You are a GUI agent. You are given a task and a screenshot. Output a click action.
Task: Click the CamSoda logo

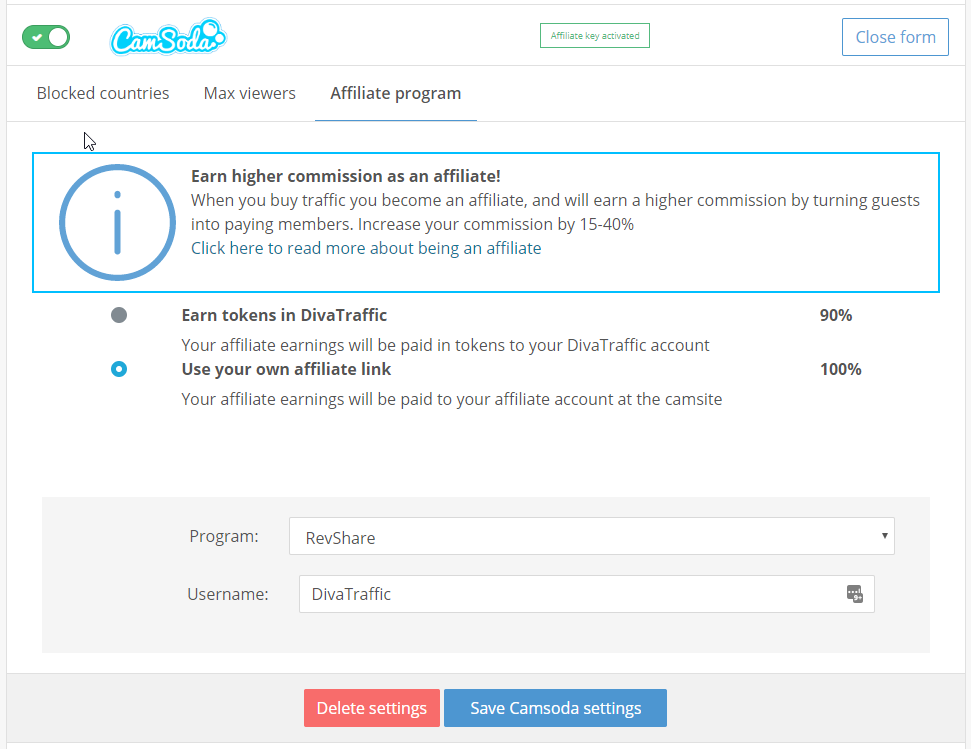click(168, 37)
